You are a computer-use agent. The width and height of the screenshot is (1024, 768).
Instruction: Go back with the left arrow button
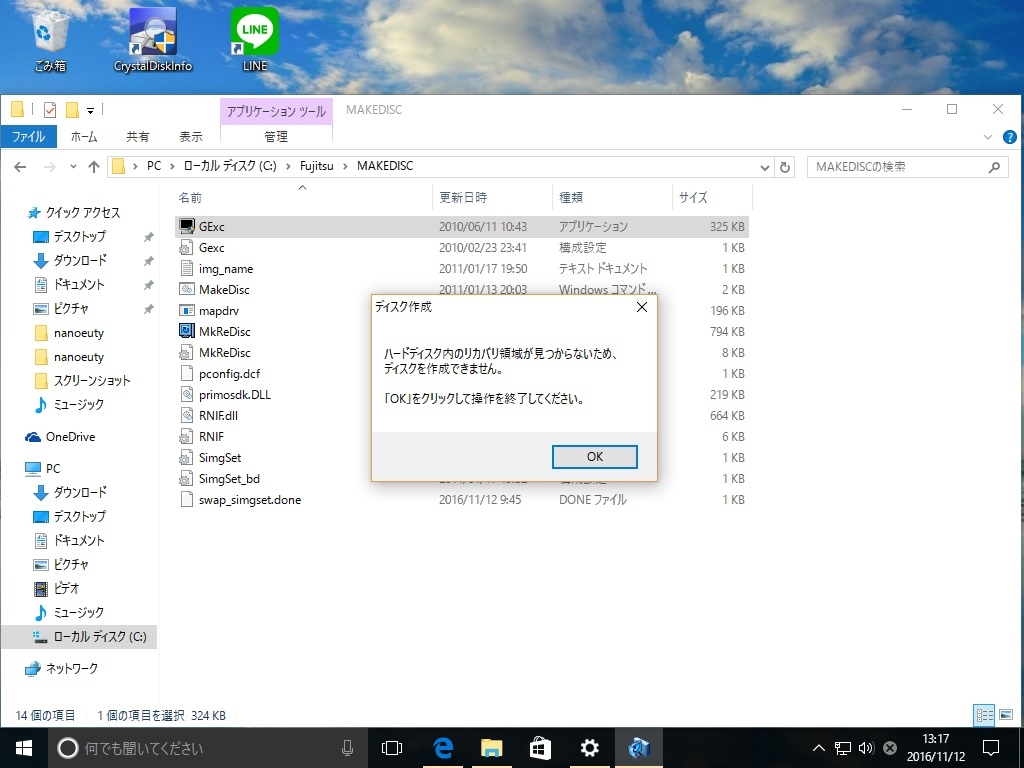(20, 167)
